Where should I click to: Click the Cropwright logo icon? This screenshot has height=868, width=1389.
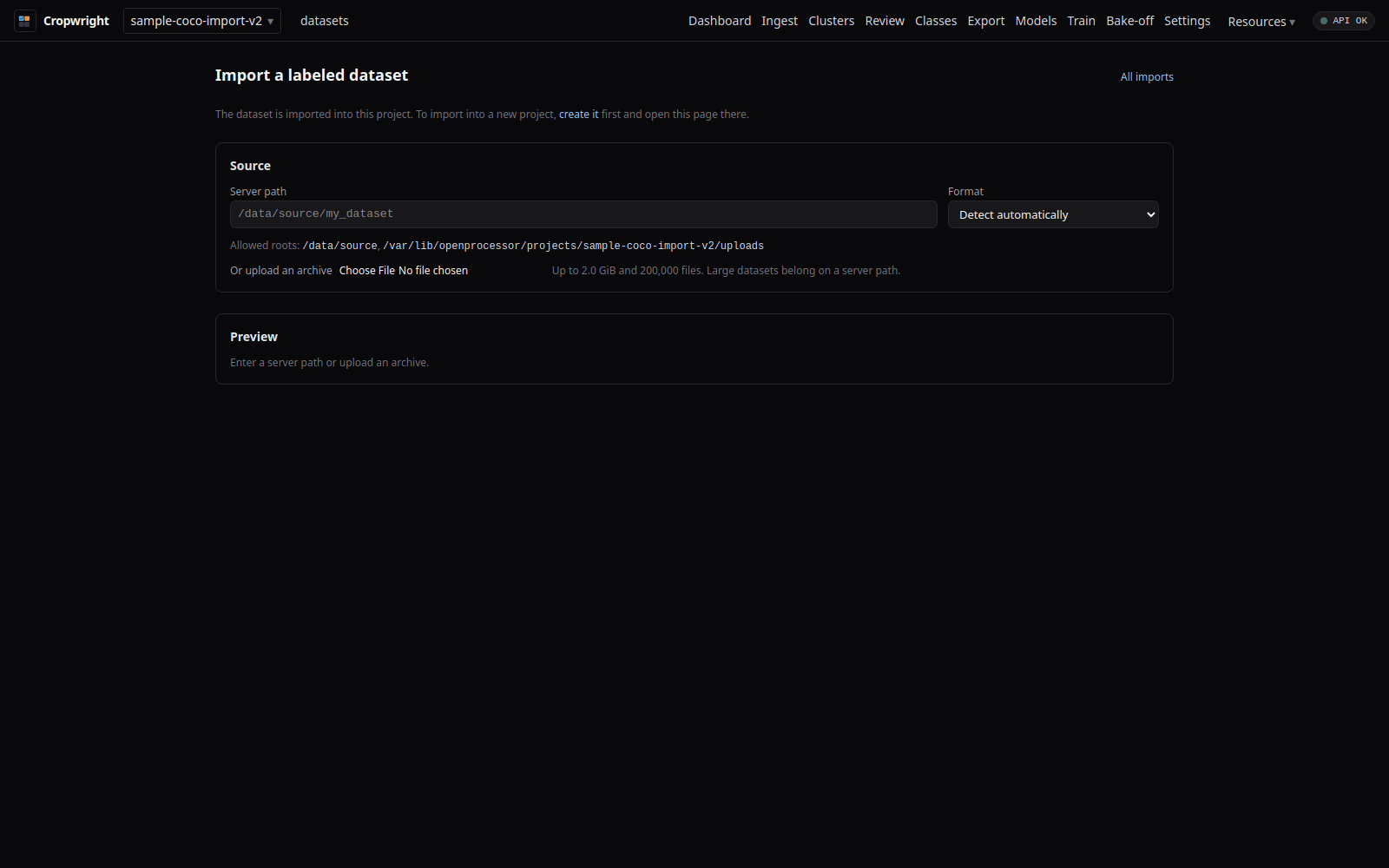[24, 21]
